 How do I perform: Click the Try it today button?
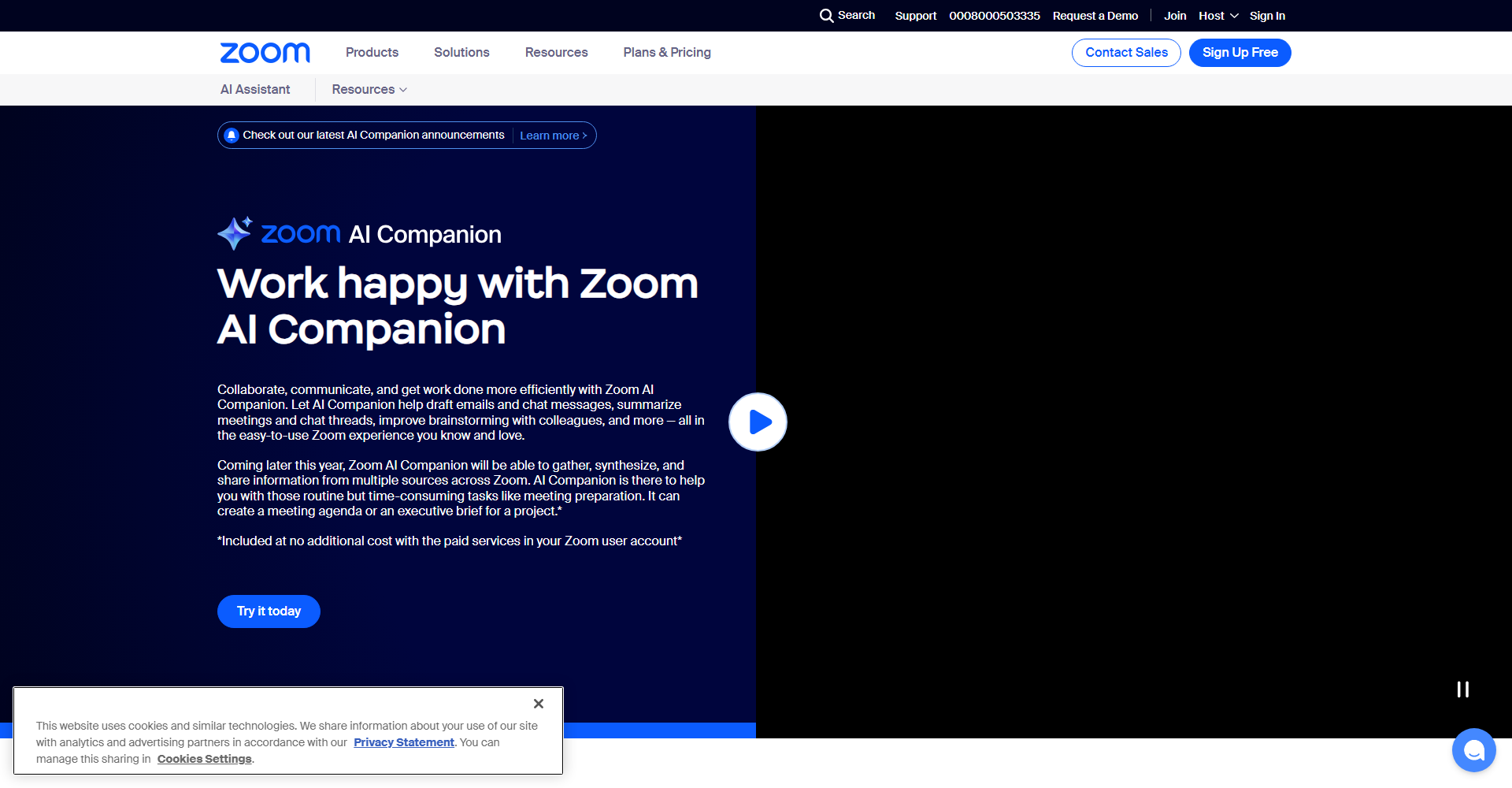click(268, 611)
